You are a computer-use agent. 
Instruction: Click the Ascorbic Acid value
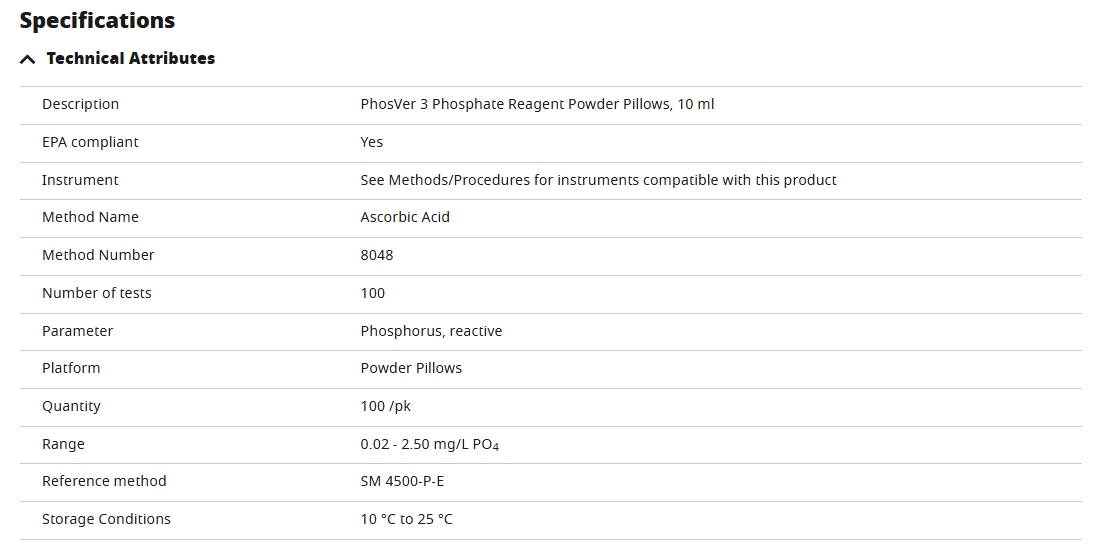(x=405, y=217)
